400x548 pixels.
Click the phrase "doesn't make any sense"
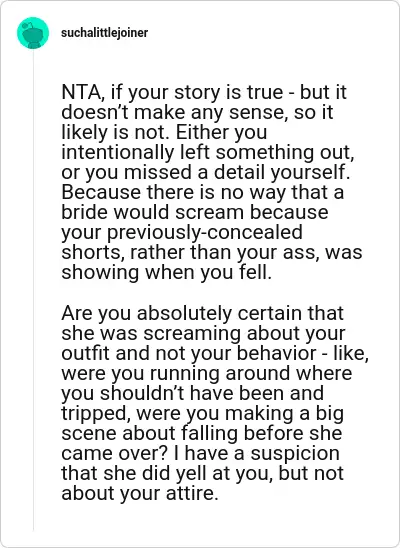click(175, 113)
